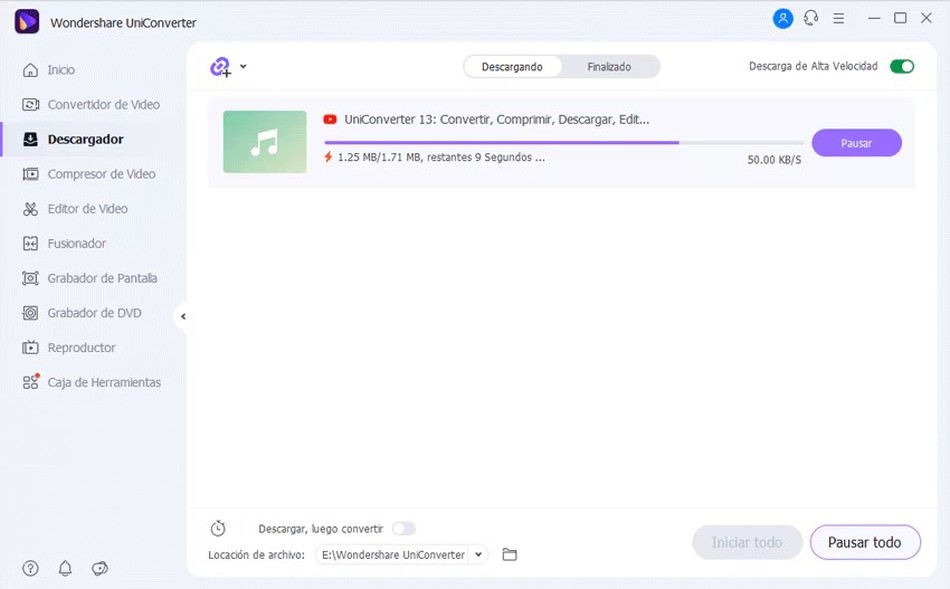This screenshot has height=589, width=950.
Task: Click the Pausar todo button
Action: point(865,542)
